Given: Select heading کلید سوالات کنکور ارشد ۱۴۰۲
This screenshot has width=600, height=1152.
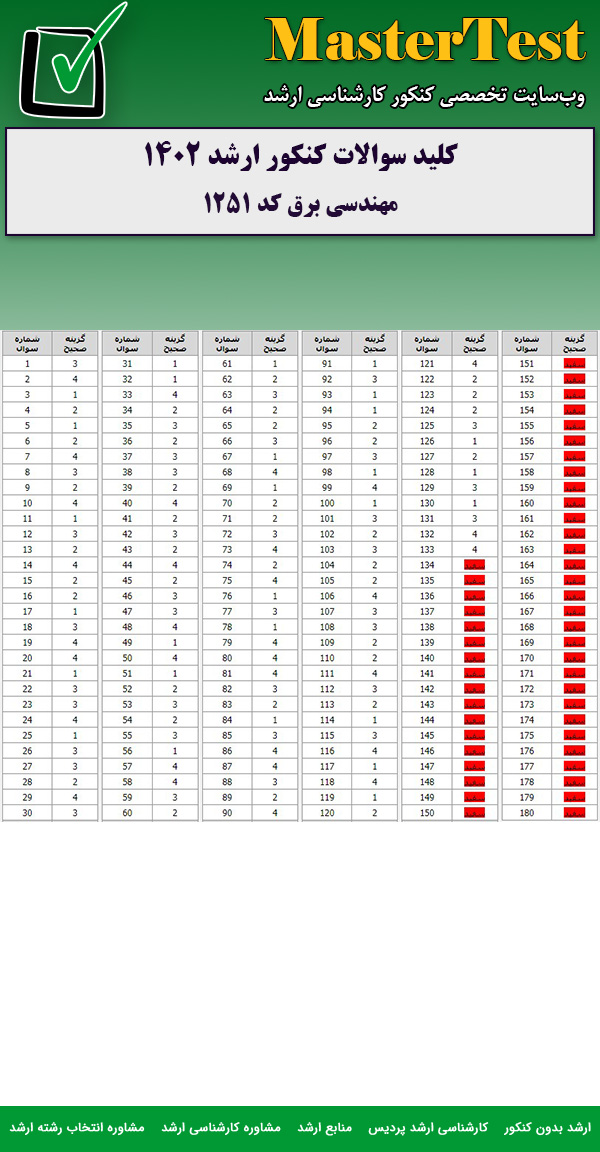Looking at the screenshot, I should point(300,156).
